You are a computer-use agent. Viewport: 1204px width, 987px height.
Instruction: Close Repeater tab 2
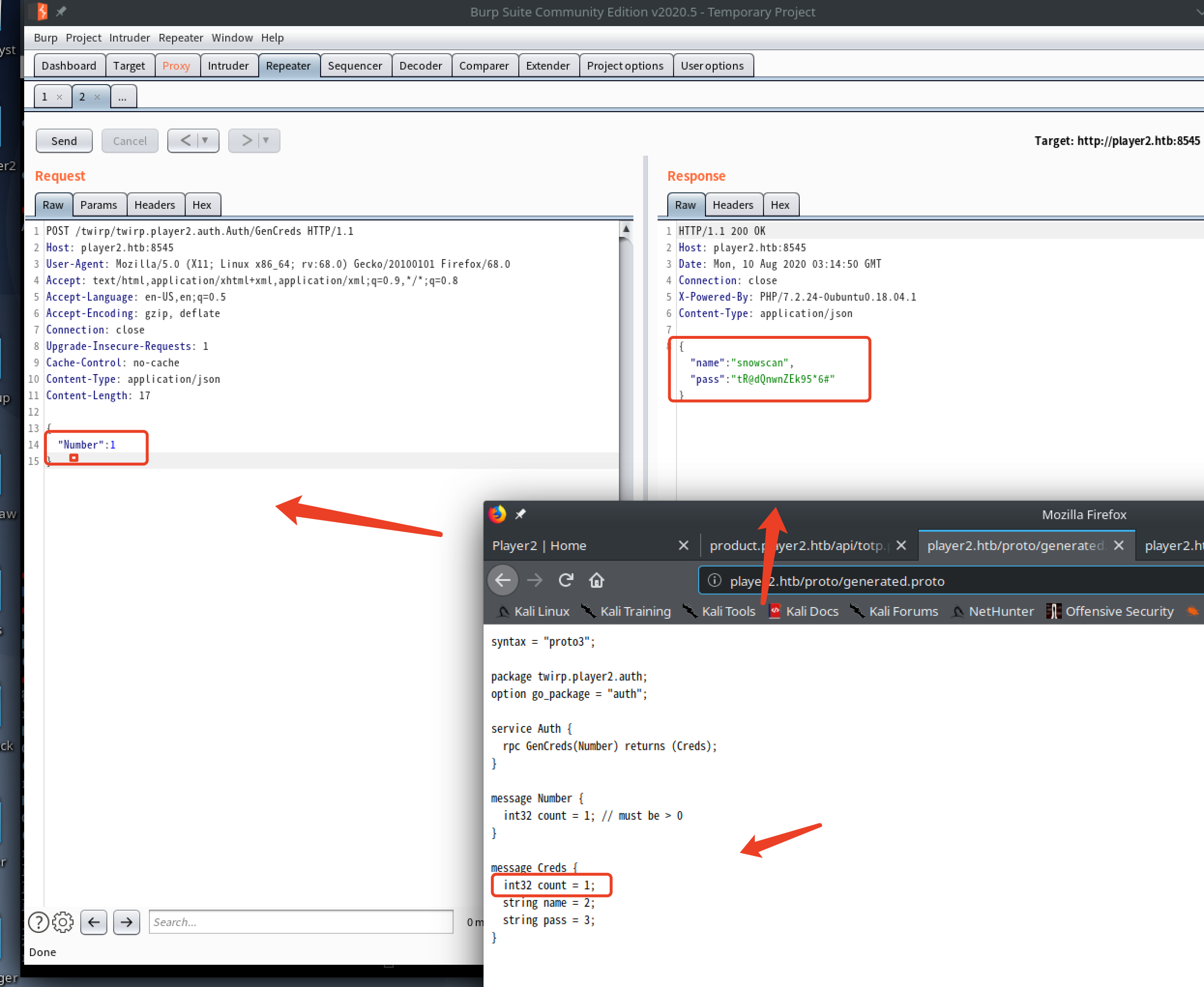click(x=97, y=97)
